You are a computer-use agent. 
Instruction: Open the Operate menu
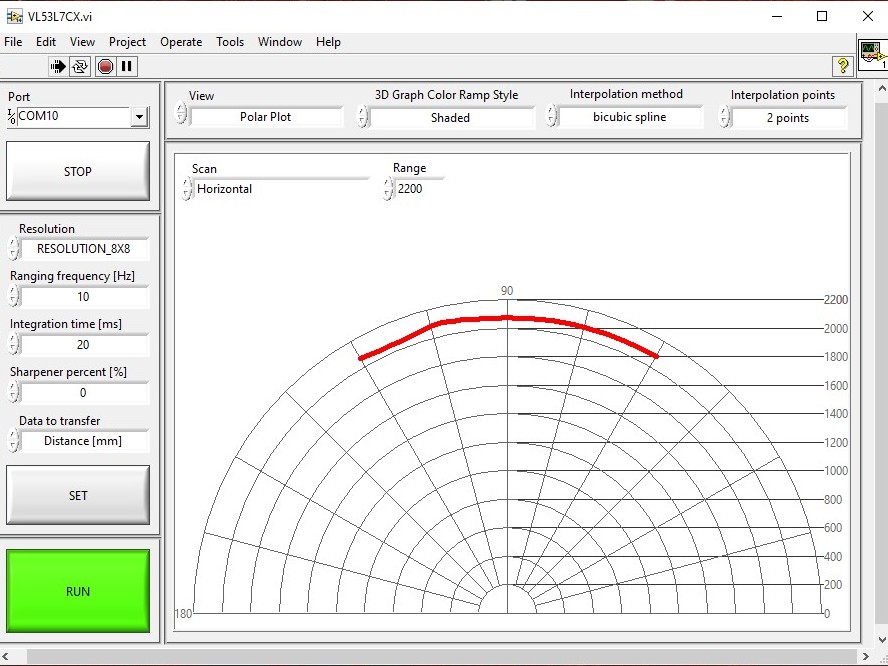(181, 42)
